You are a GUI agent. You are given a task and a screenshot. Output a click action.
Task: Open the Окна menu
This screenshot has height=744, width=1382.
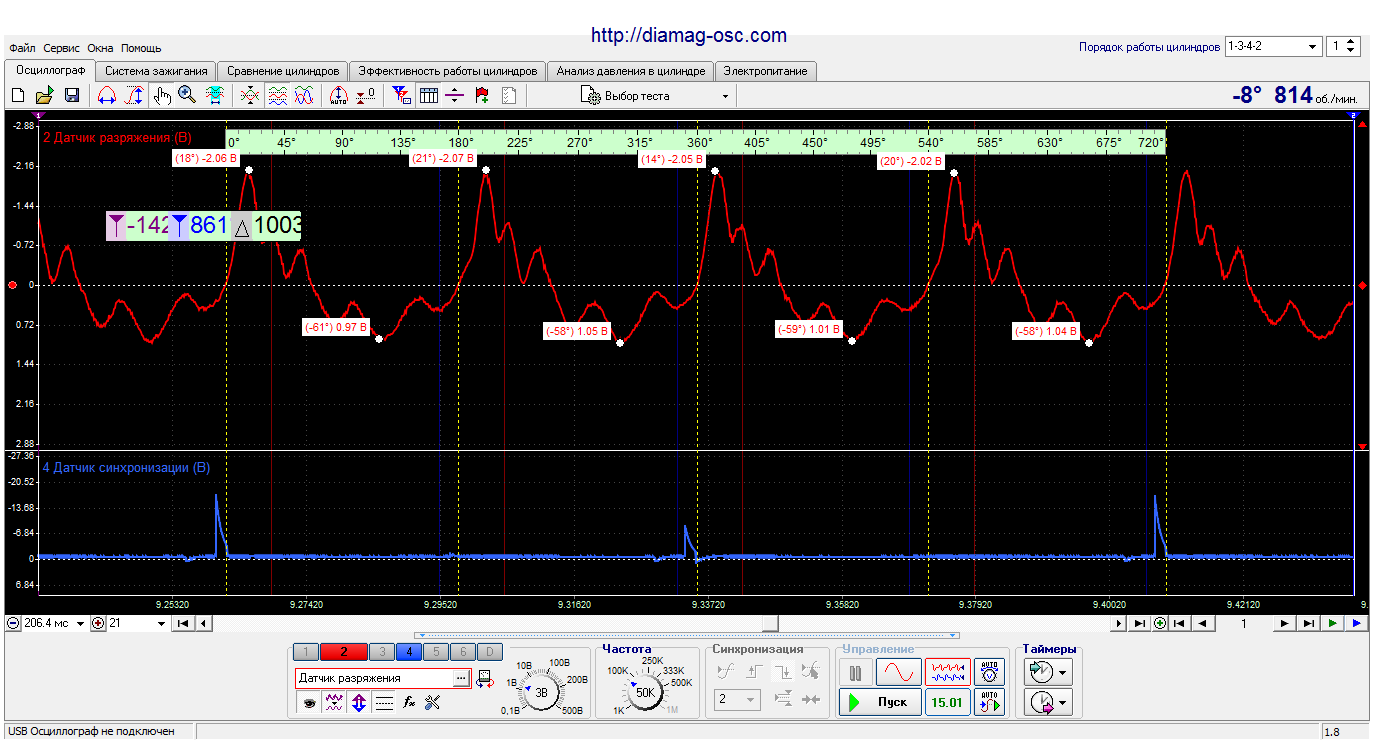click(x=100, y=48)
